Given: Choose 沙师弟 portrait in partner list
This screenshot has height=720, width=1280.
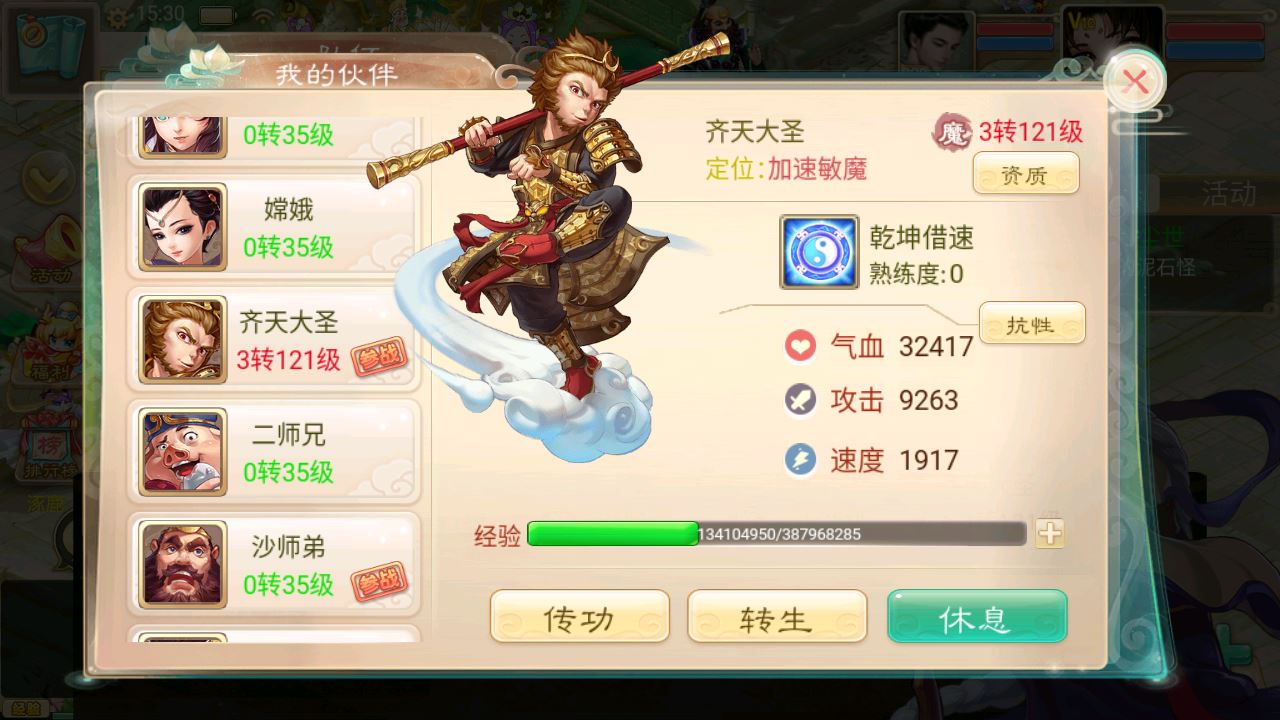Looking at the screenshot, I should pyautogui.click(x=183, y=563).
